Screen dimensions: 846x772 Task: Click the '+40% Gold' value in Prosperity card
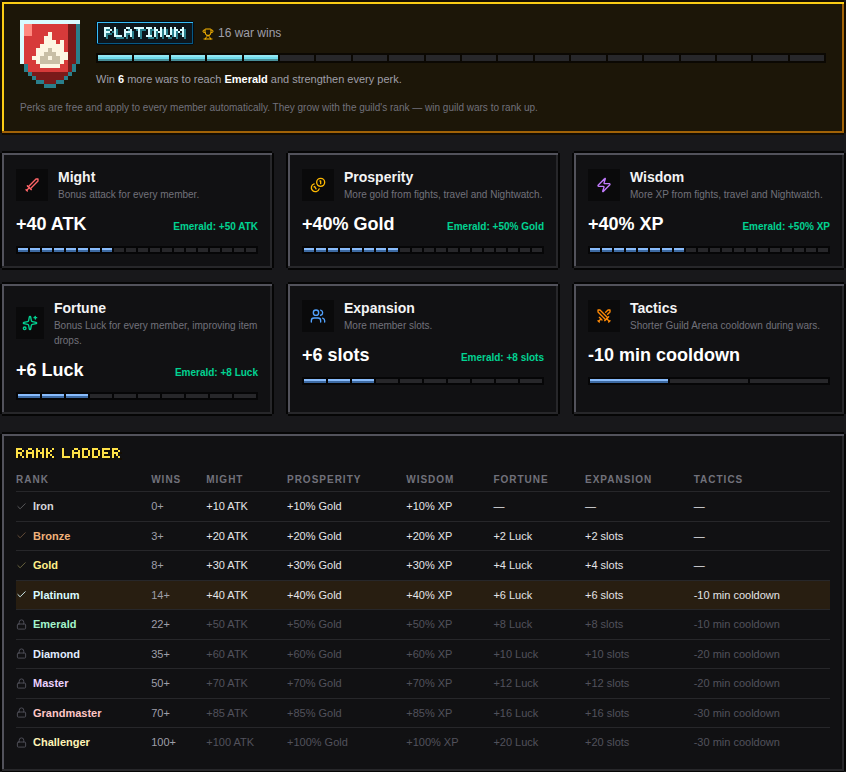[348, 224]
